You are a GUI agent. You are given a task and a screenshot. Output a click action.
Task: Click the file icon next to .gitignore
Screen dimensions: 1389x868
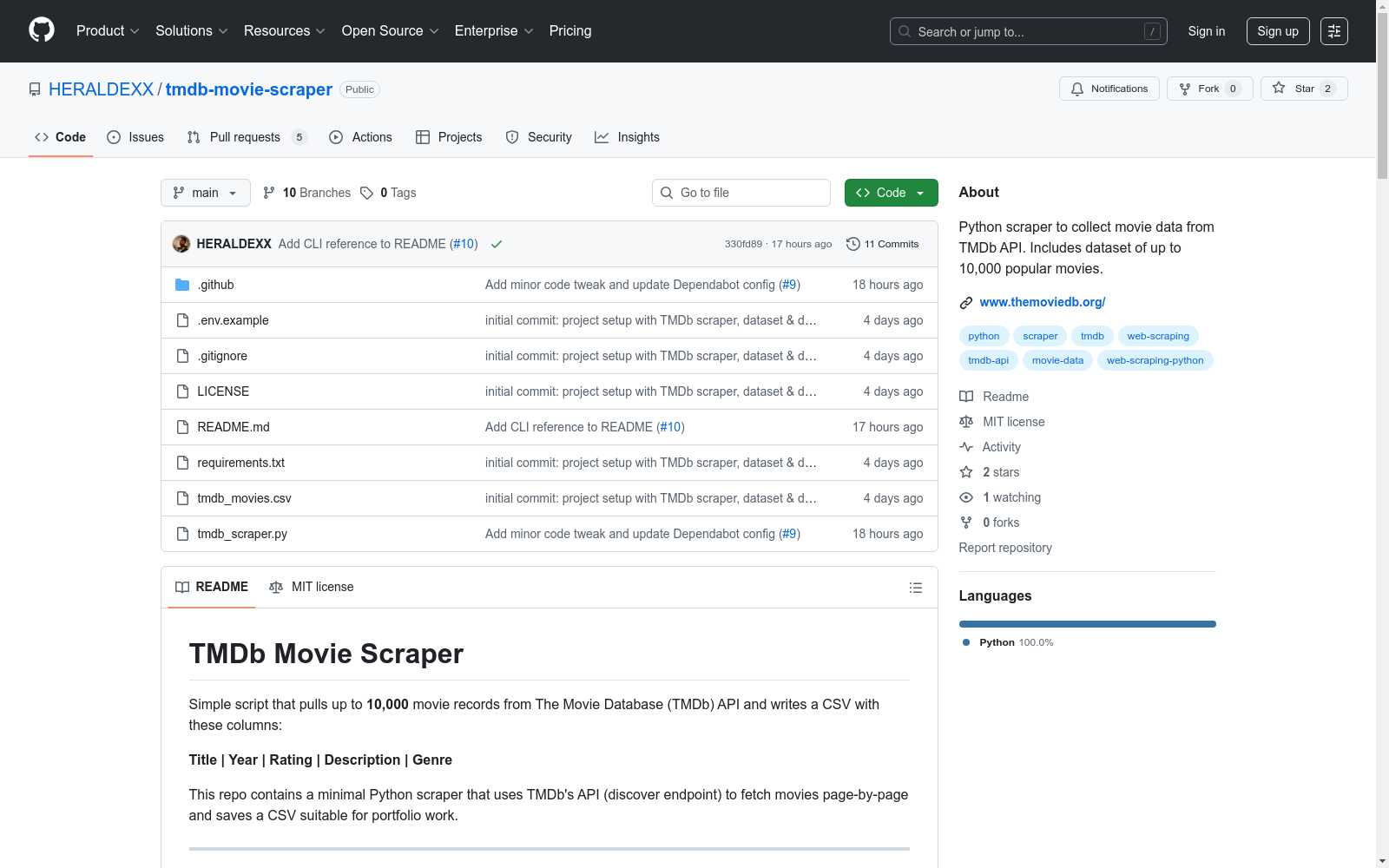[x=182, y=356]
